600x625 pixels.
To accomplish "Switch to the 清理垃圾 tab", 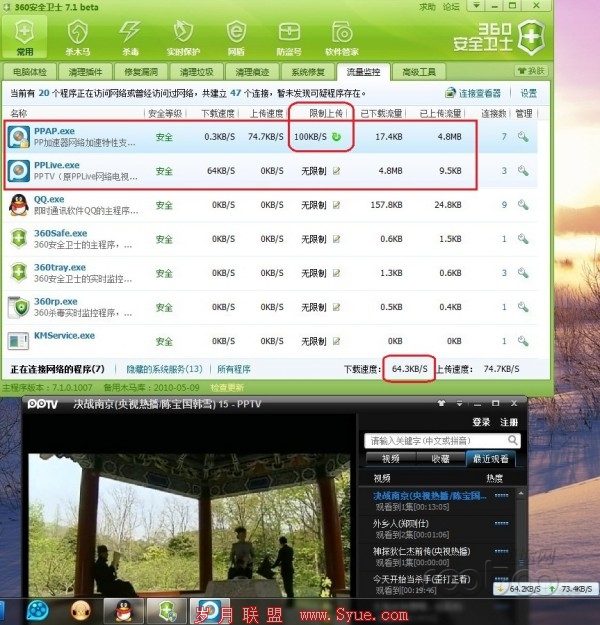I will [197, 72].
